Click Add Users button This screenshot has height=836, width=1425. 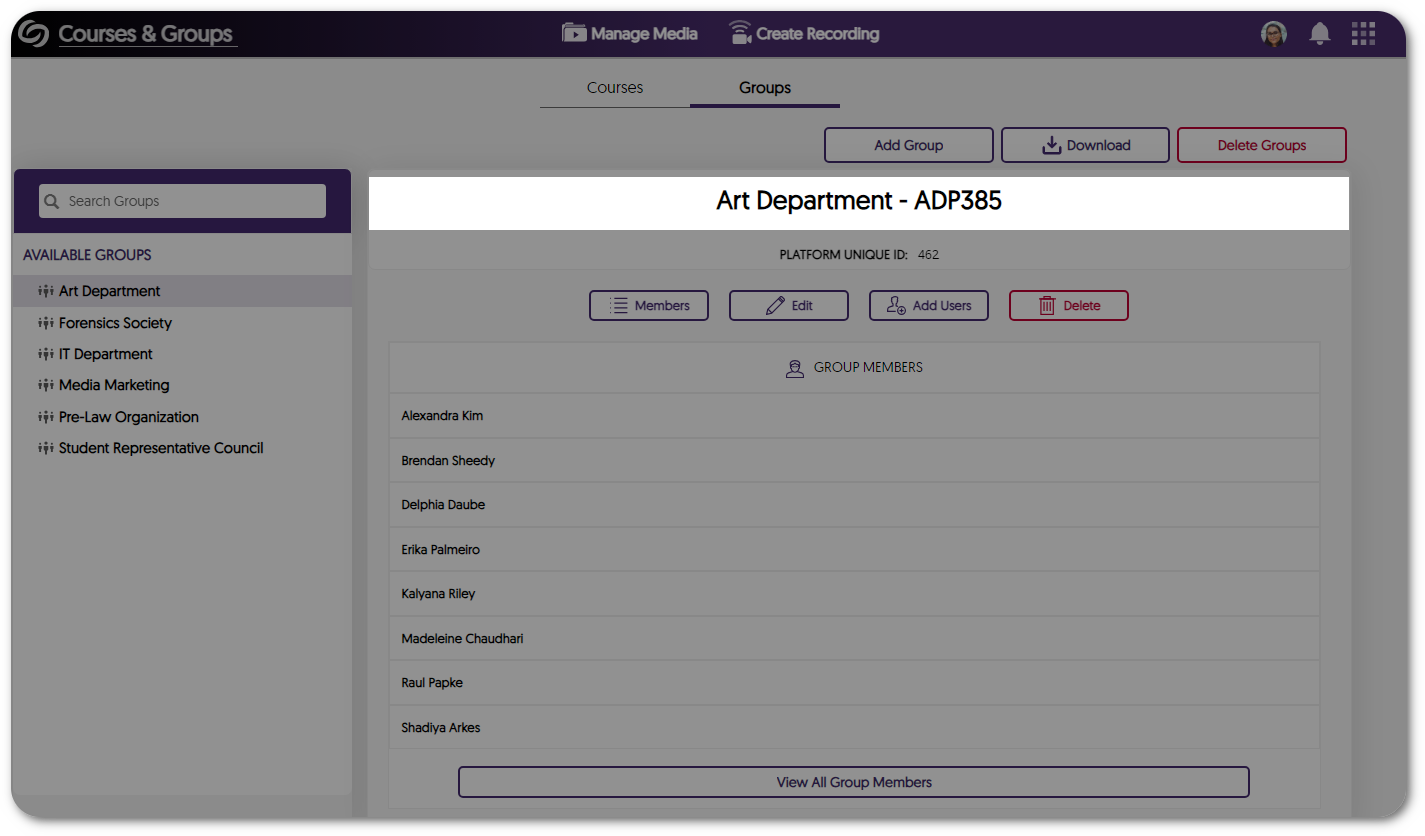929,306
